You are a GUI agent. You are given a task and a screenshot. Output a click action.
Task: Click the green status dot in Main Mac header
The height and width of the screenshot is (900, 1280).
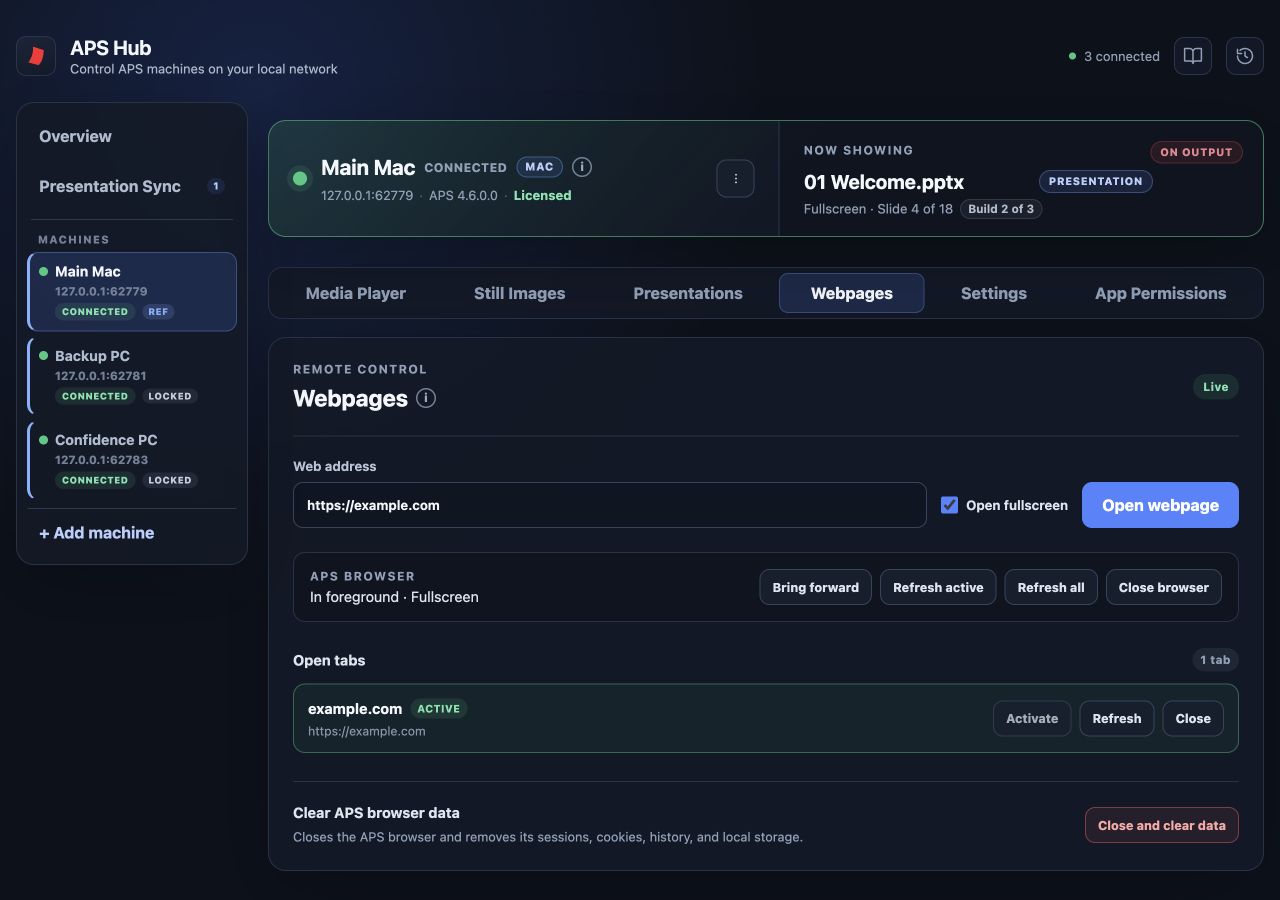coord(300,179)
